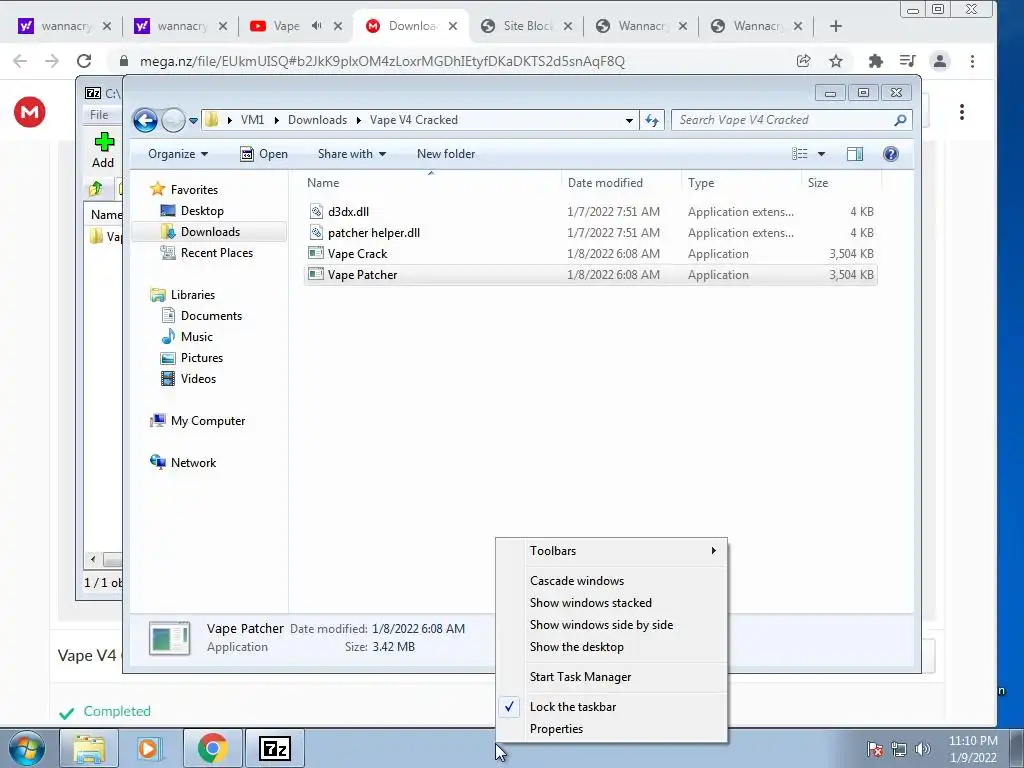Open Documents library
1024x768 pixels.
pos(201,315)
